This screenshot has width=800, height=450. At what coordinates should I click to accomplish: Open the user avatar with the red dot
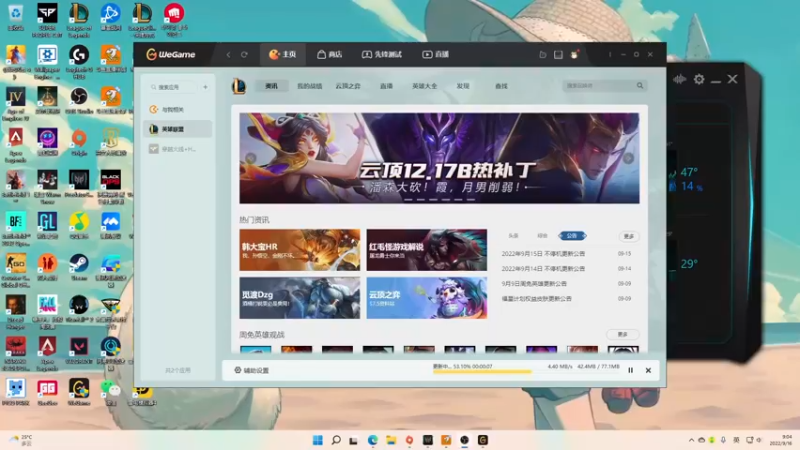pyautogui.click(x=574, y=54)
